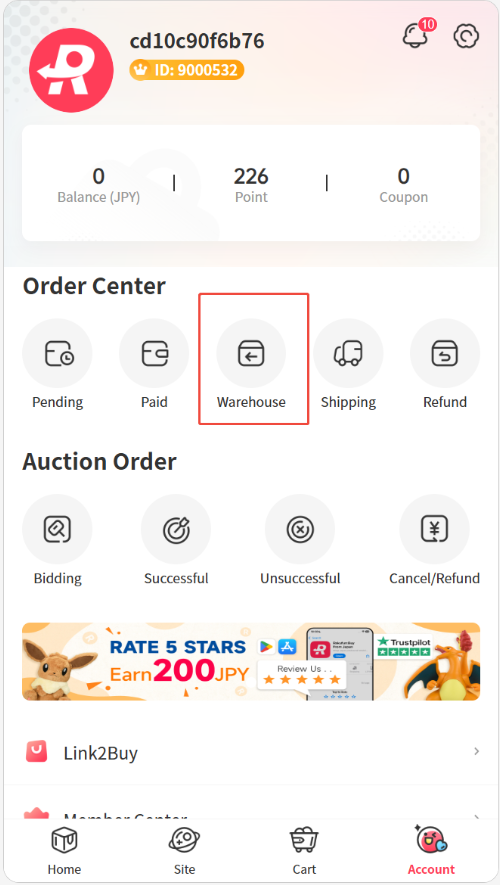Open Unsuccessful auctions icon
This screenshot has height=885, width=500.
click(300, 529)
